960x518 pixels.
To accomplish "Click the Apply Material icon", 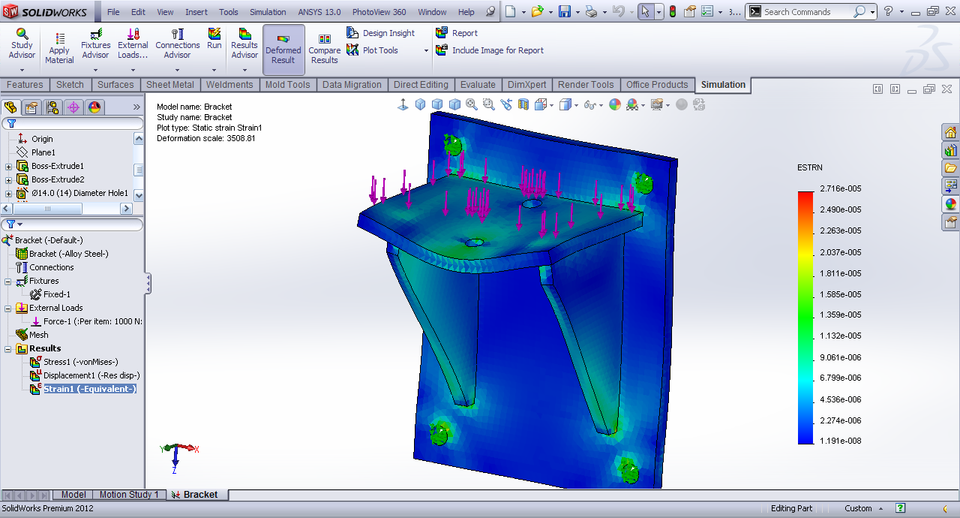I will (59, 39).
